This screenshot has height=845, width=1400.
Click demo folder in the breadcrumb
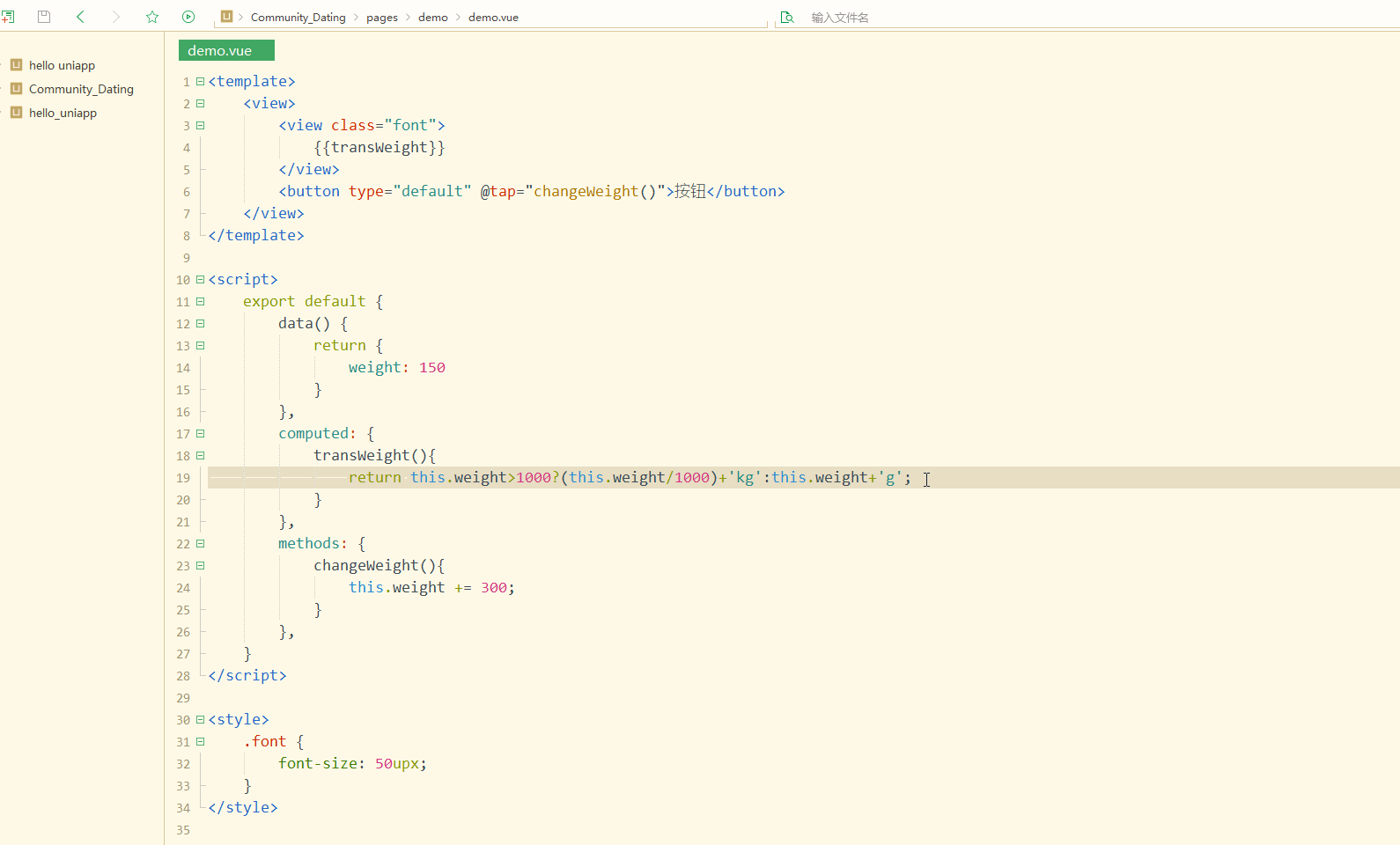pos(433,18)
